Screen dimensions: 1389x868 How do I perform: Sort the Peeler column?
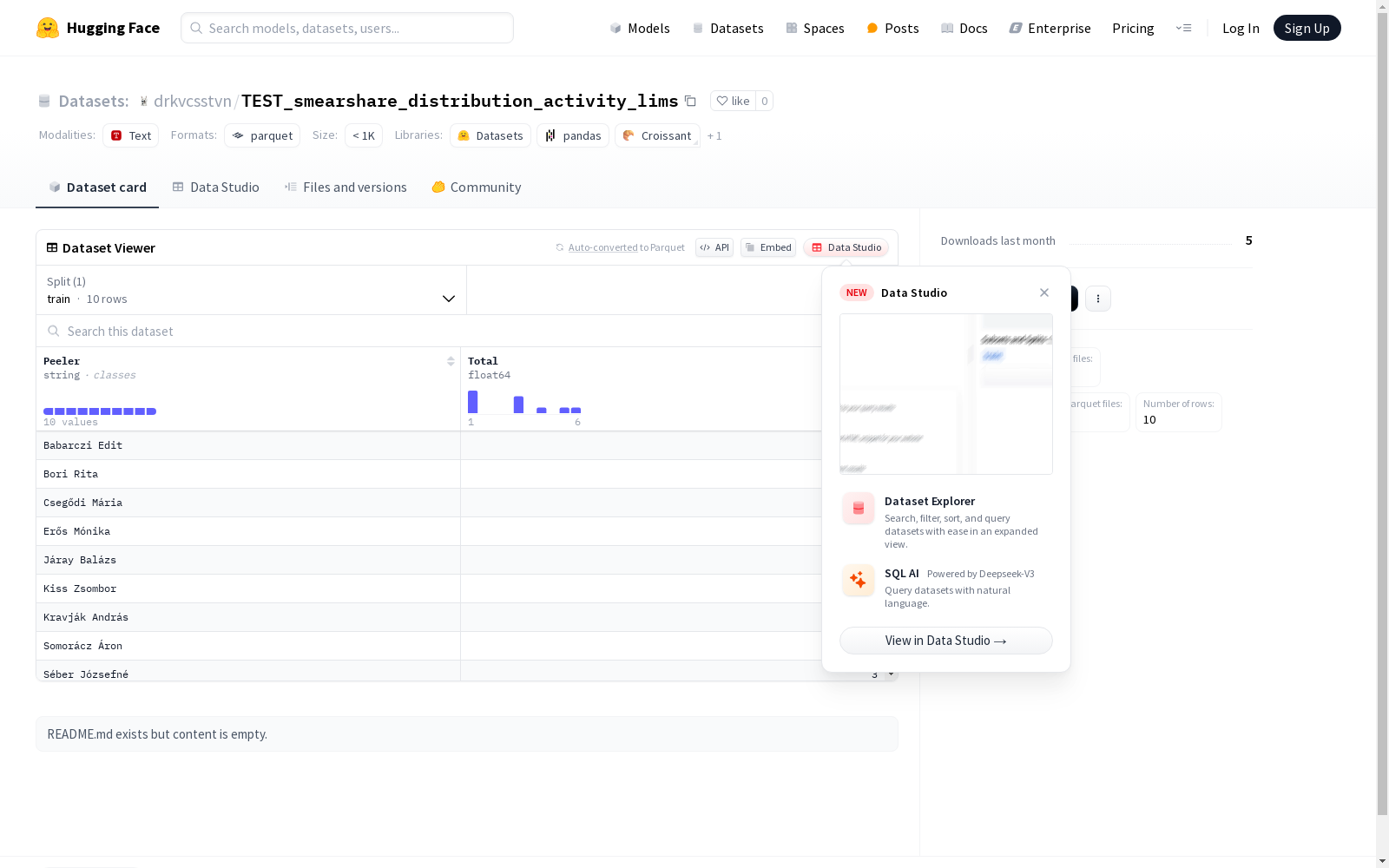pyautogui.click(x=451, y=361)
